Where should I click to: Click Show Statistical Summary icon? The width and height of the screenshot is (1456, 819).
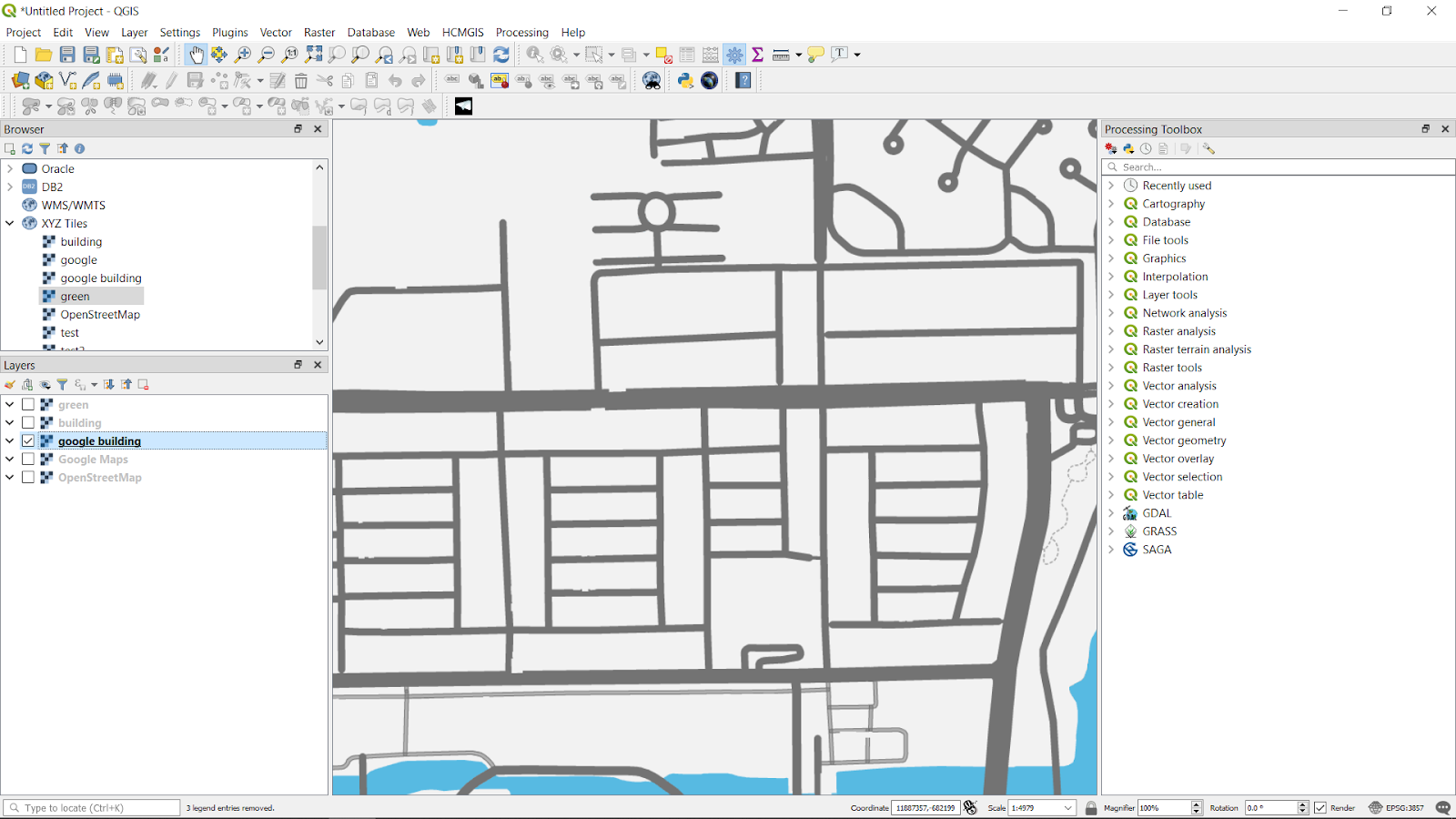pos(757,54)
